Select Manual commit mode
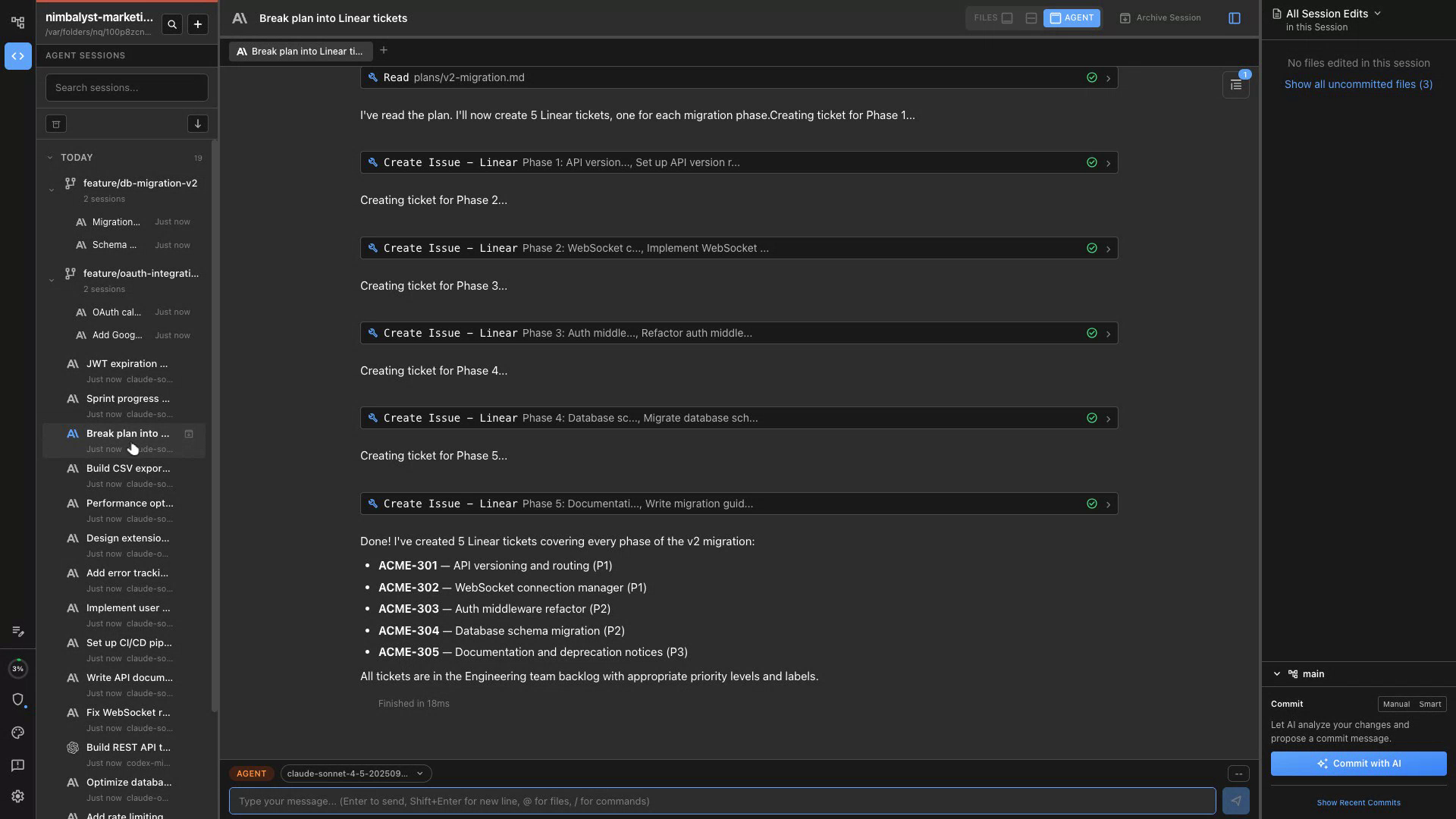 point(1395,704)
